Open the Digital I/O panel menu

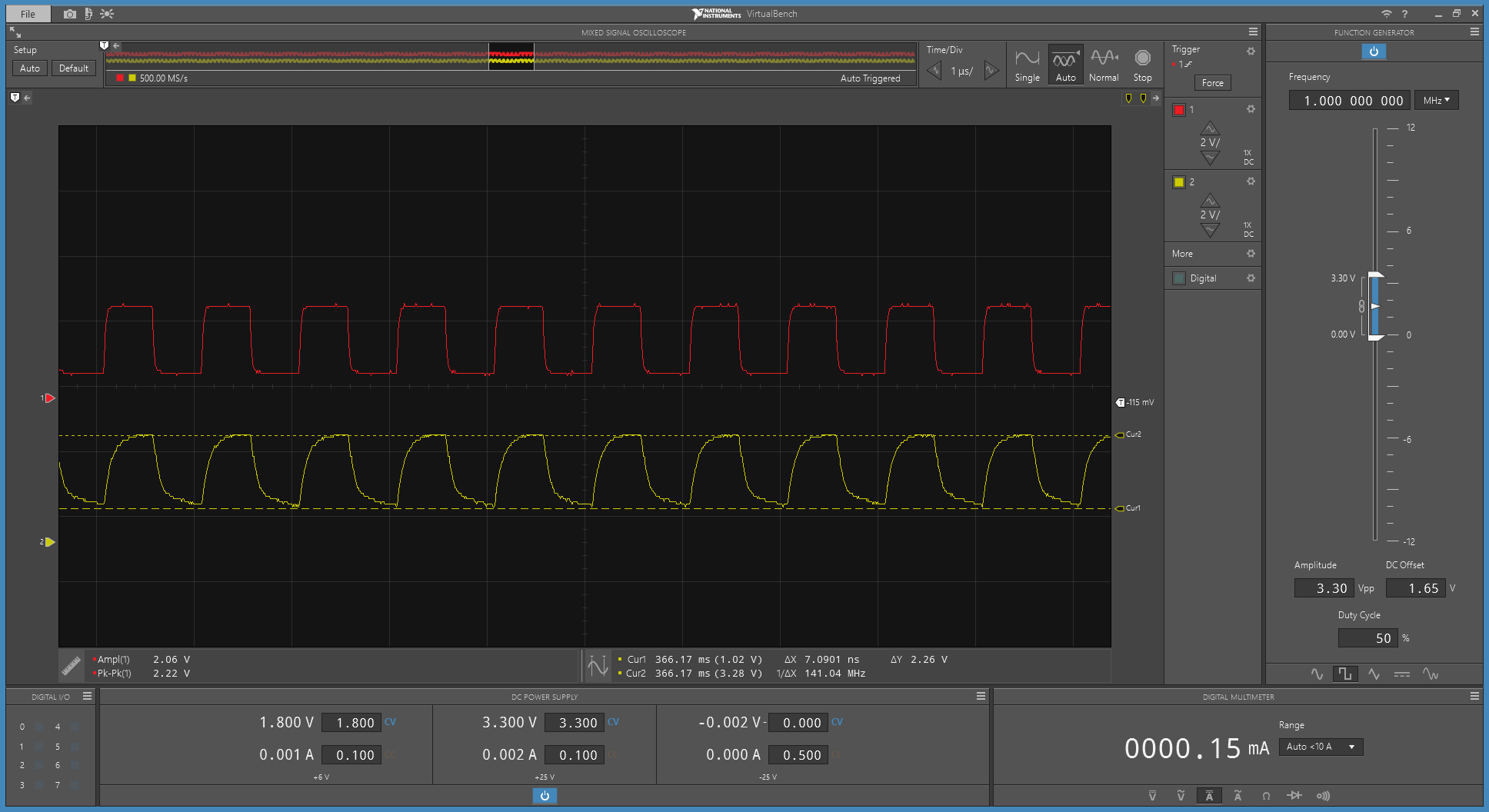88,696
